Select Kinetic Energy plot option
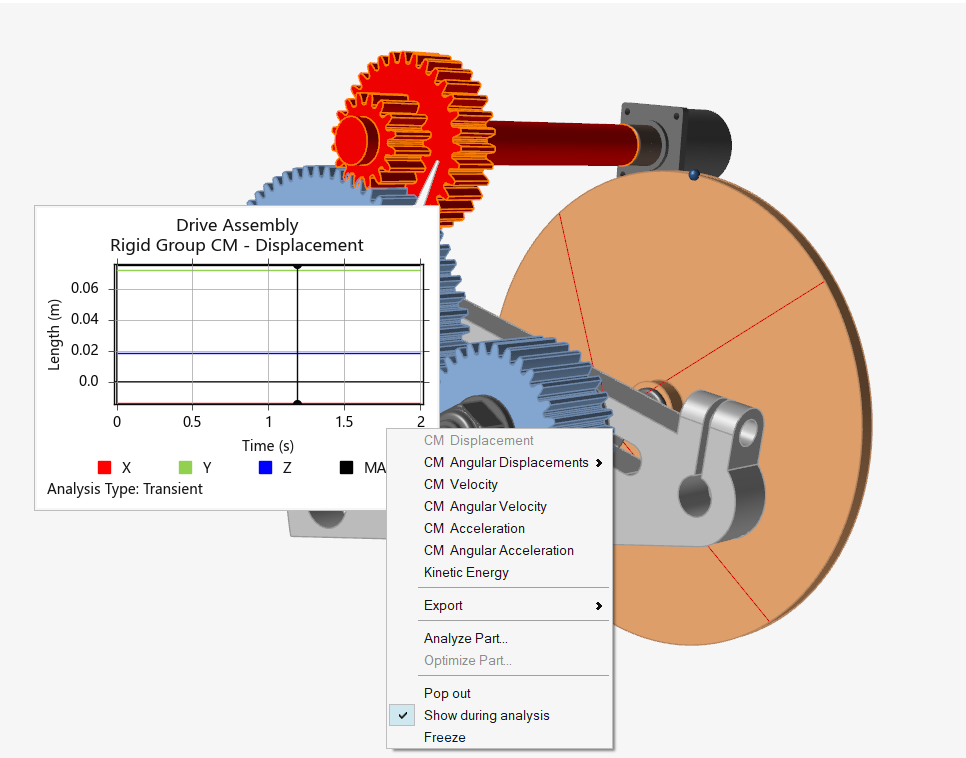 point(466,573)
